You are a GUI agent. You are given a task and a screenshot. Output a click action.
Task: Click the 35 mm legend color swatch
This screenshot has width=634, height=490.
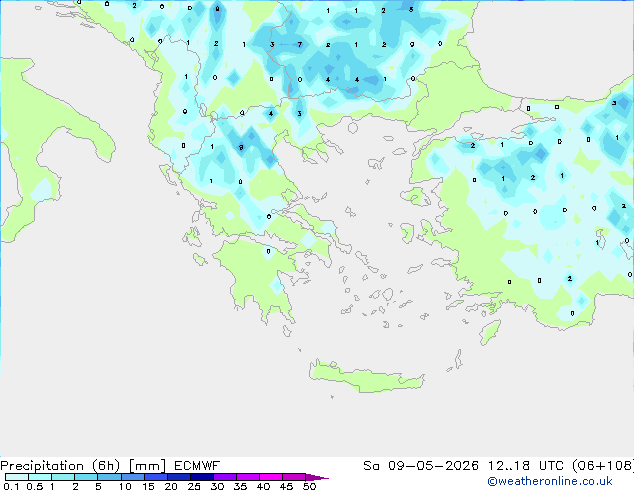click(x=248, y=477)
